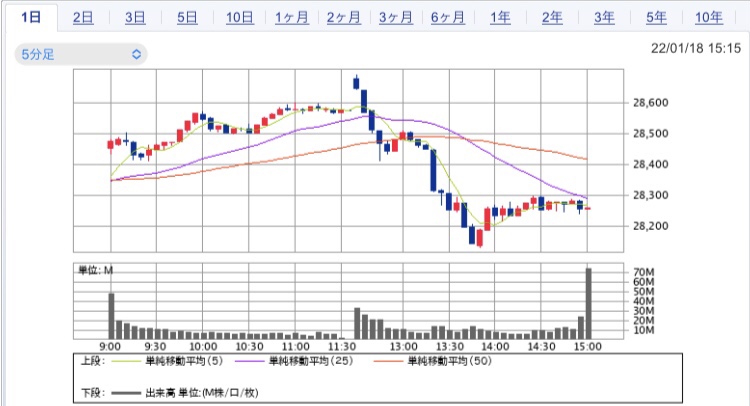Click the 14:00 time axis label
750x406 pixels.
point(495,347)
